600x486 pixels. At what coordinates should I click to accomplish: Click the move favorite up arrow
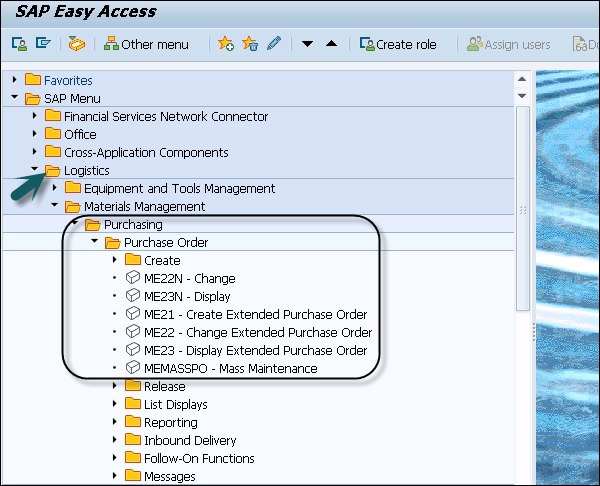(331, 45)
